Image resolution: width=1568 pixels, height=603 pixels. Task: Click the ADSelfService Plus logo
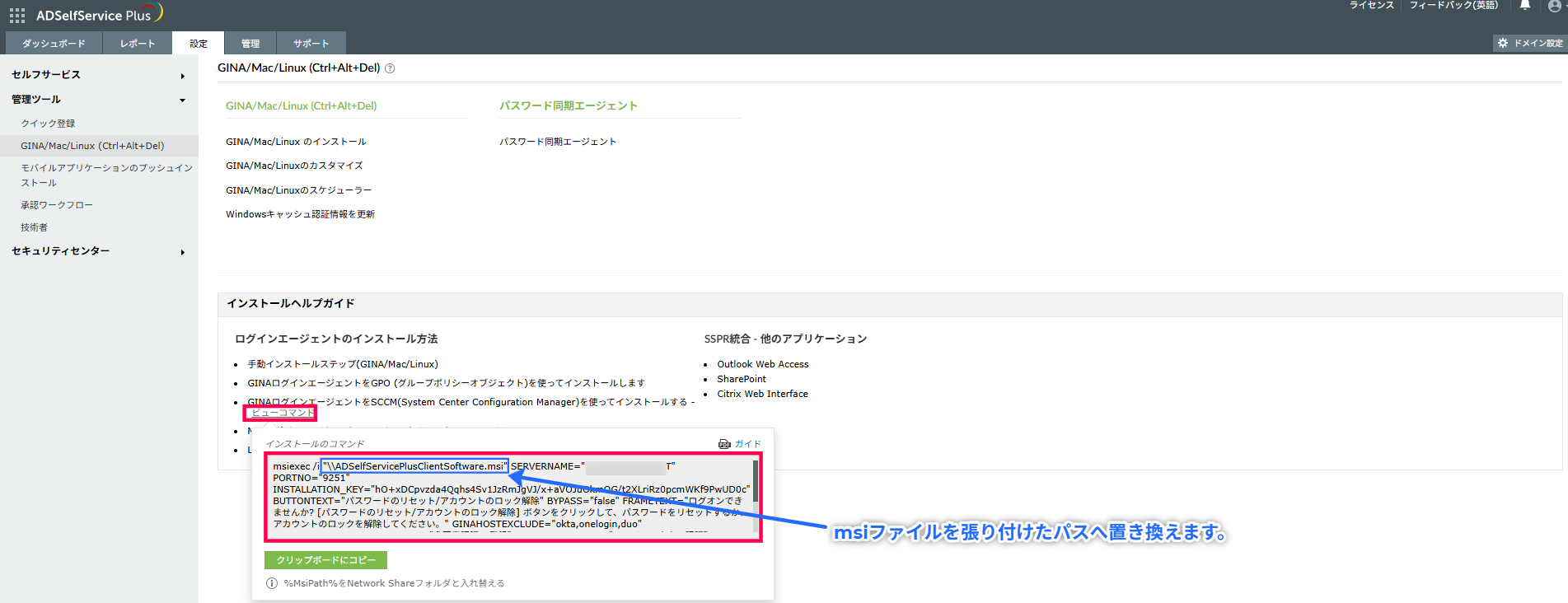tap(100, 14)
